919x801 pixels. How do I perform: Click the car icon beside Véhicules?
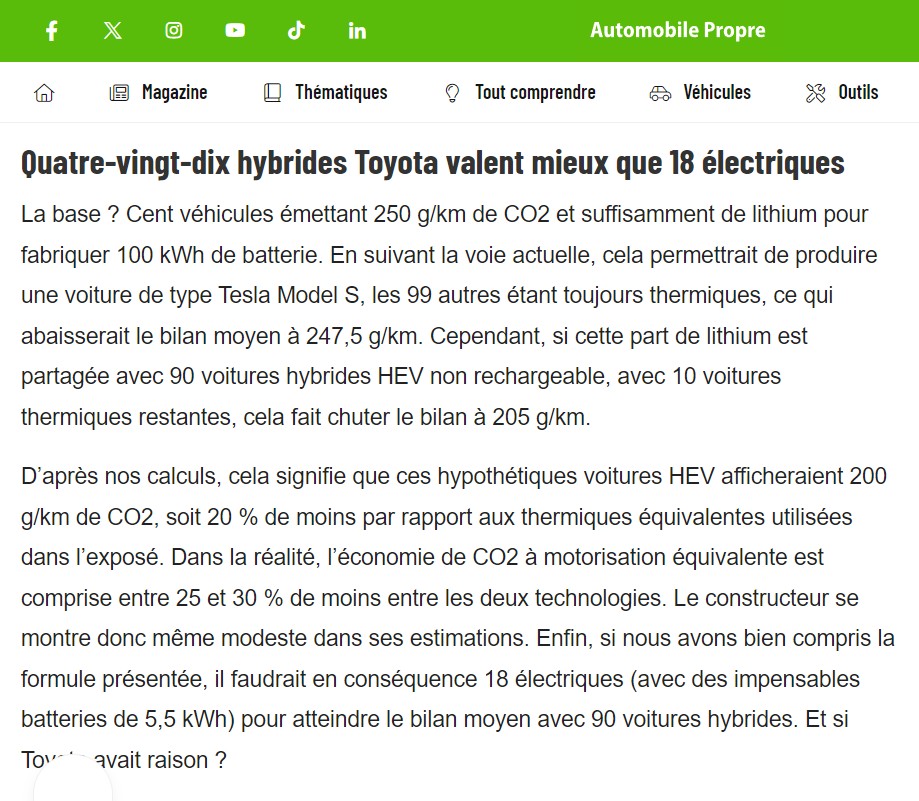[x=660, y=93]
